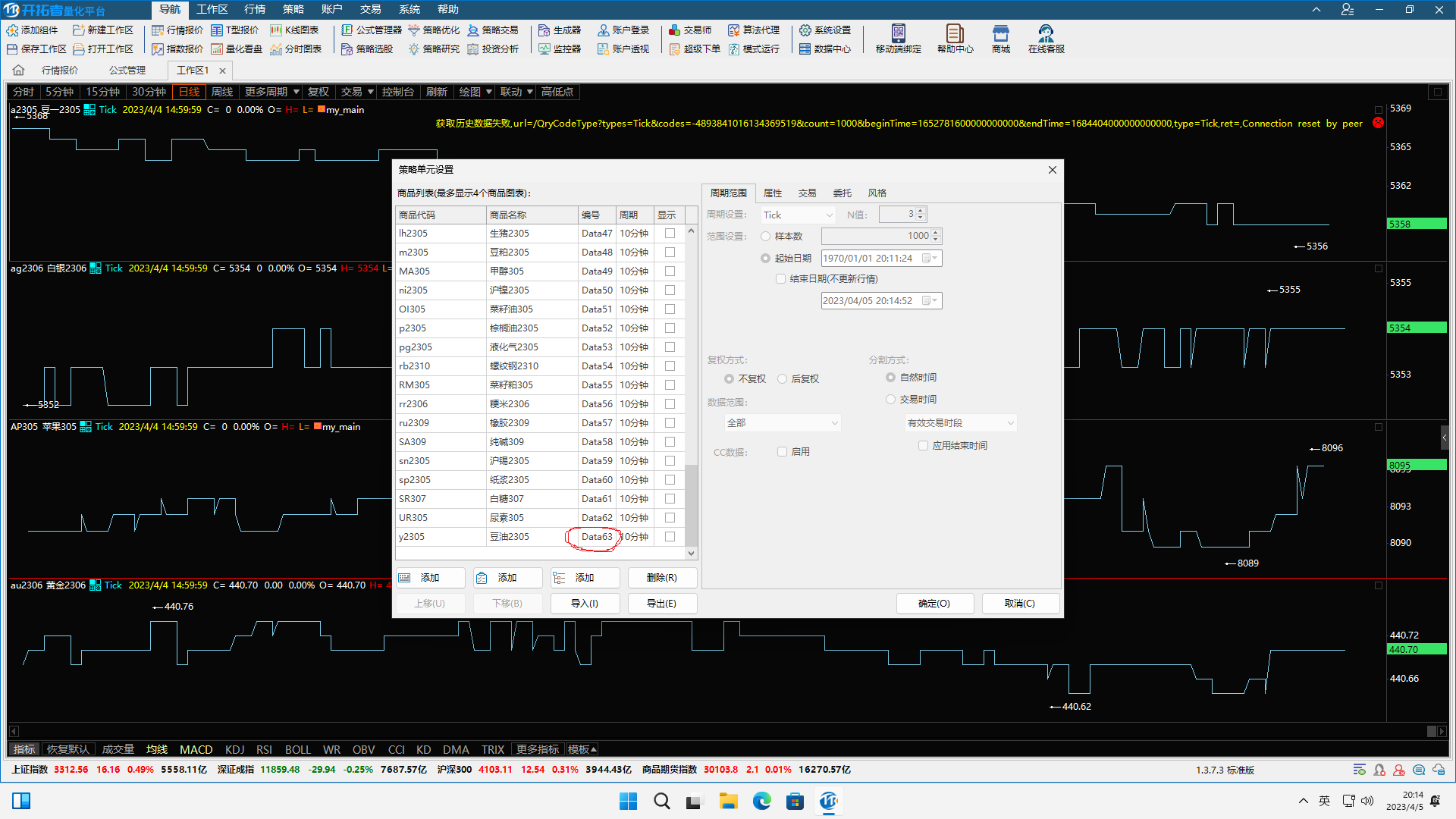This screenshot has width=1456, height=819.
Task: Open the 数据范围 全部 dropdown
Action: [x=783, y=423]
